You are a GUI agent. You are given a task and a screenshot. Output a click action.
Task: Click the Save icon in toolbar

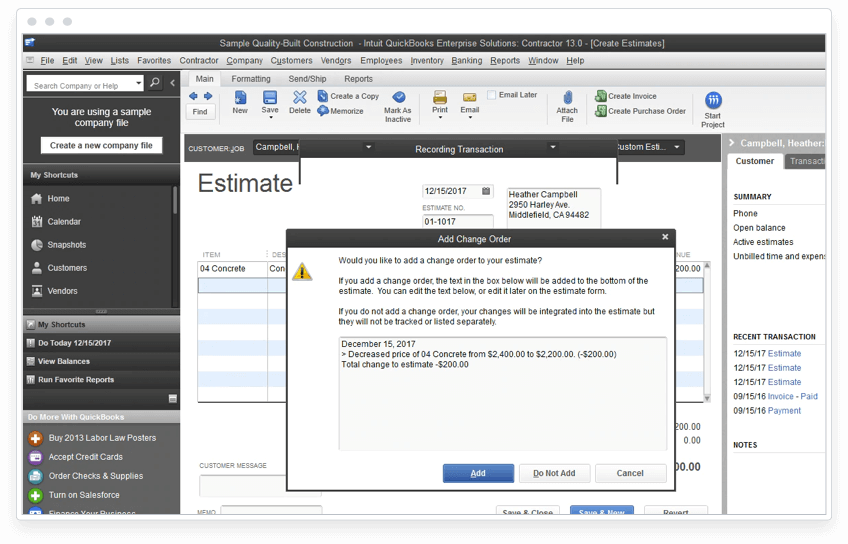(x=270, y=97)
